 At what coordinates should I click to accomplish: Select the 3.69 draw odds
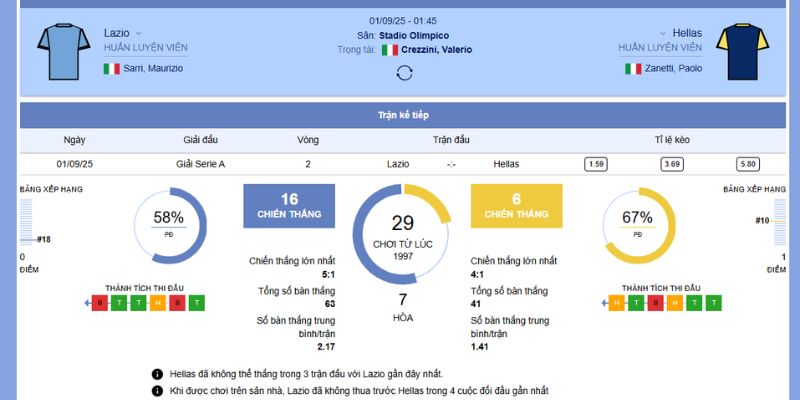pyautogui.click(x=672, y=164)
